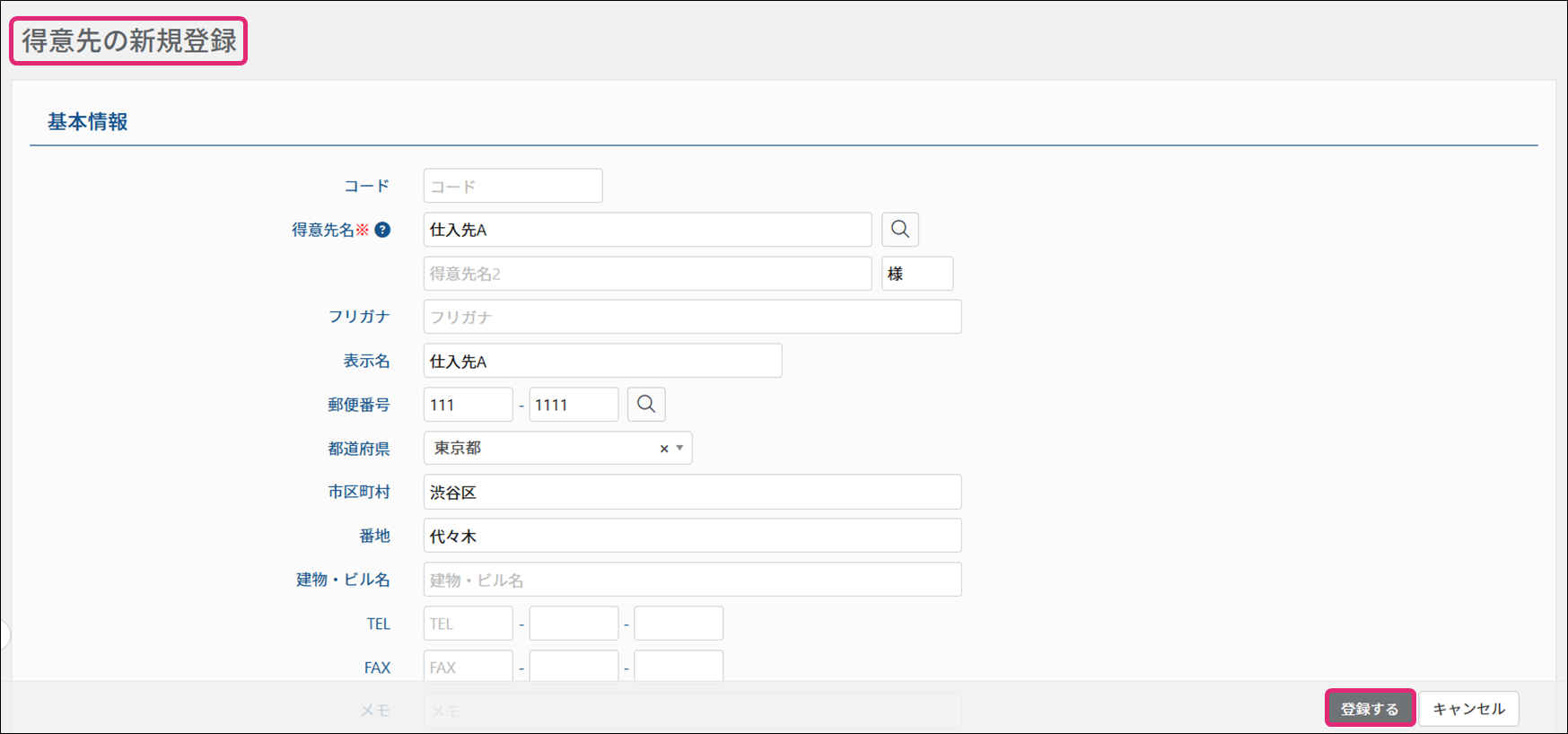
Task: Clear the 東京都 selection with the × icon
Action: click(663, 449)
